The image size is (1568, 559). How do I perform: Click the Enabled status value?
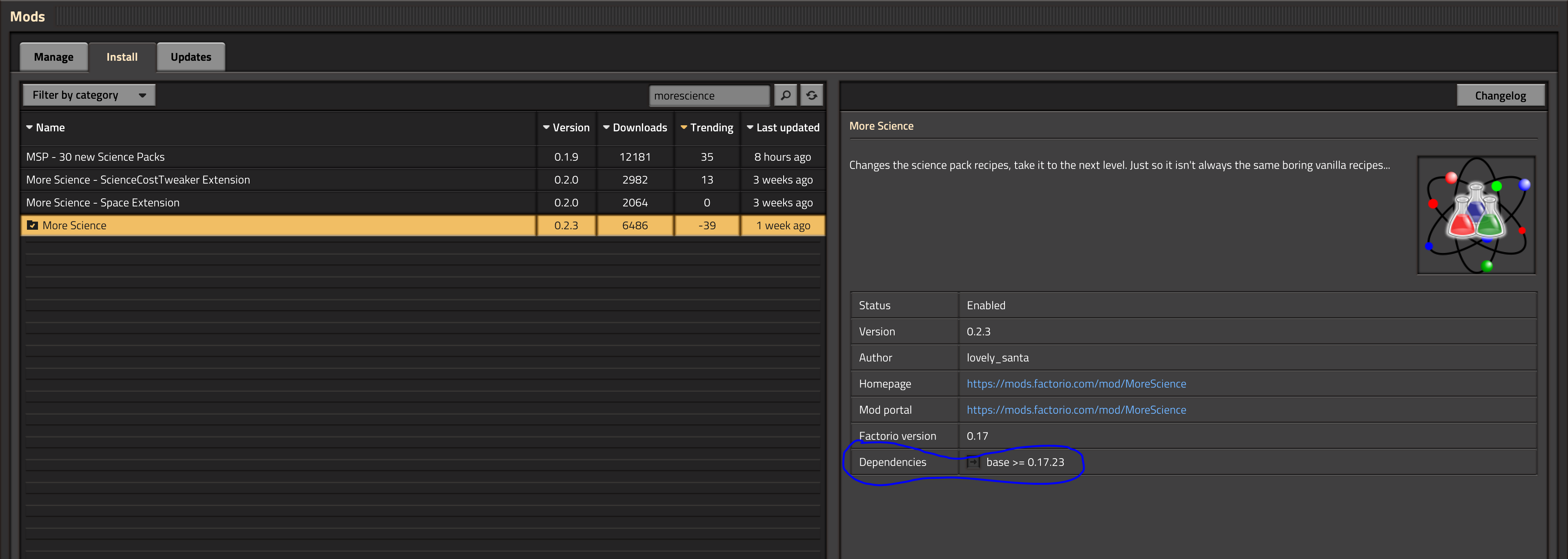(x=986, y=305)
